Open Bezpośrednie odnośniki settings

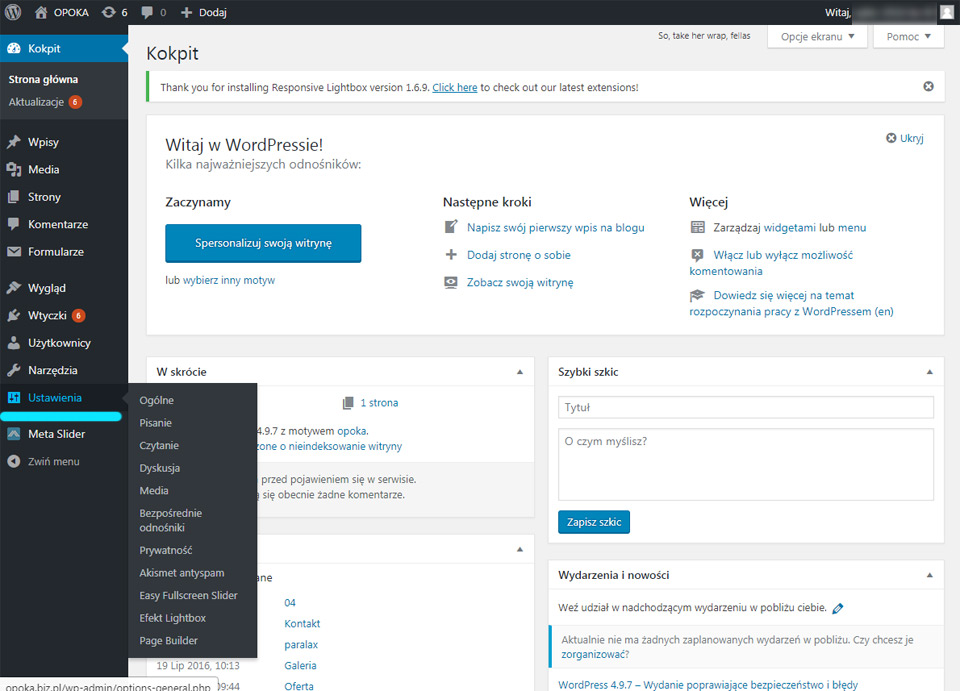click(x=171, y=520)
